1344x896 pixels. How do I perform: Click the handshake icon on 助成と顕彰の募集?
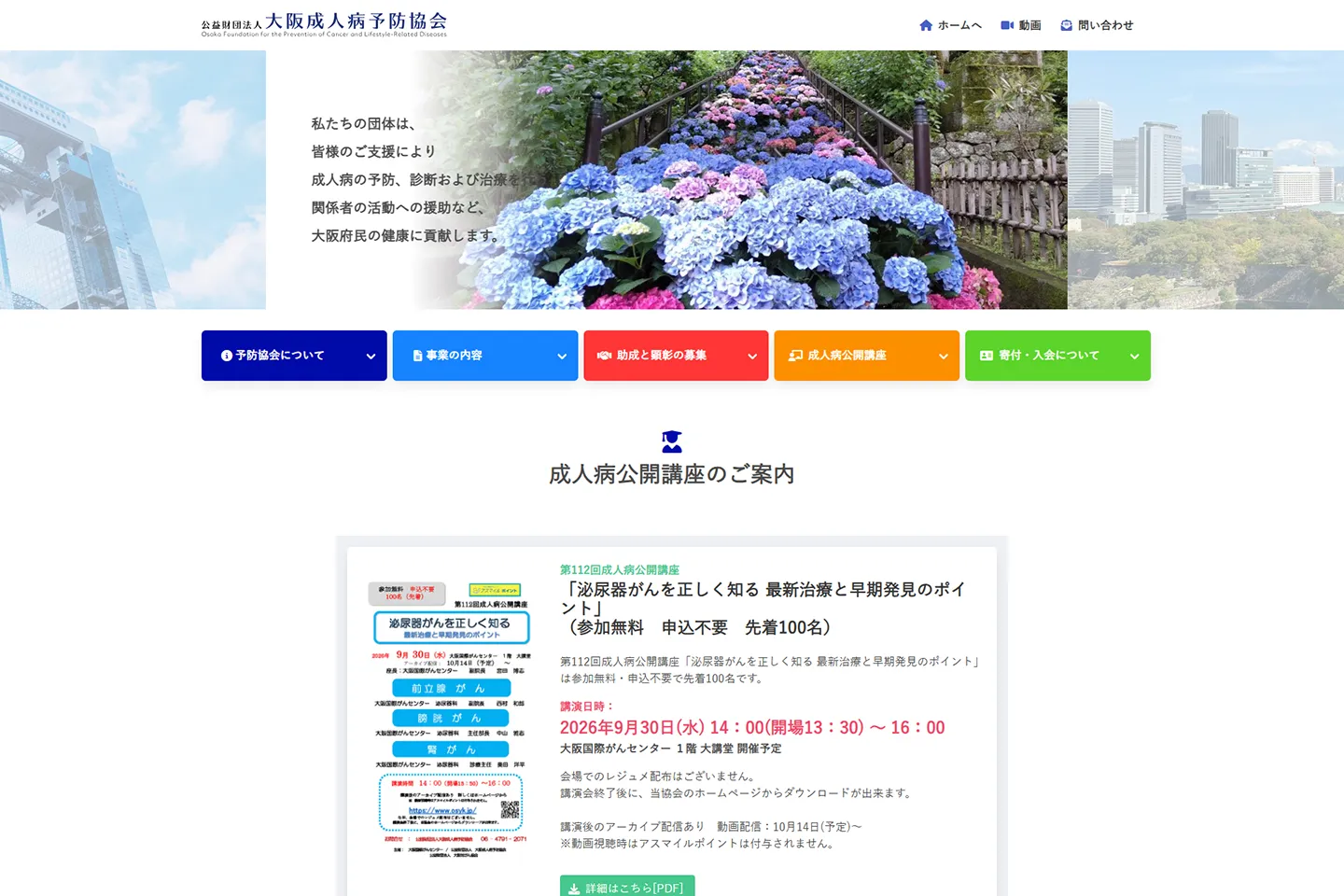605,356
